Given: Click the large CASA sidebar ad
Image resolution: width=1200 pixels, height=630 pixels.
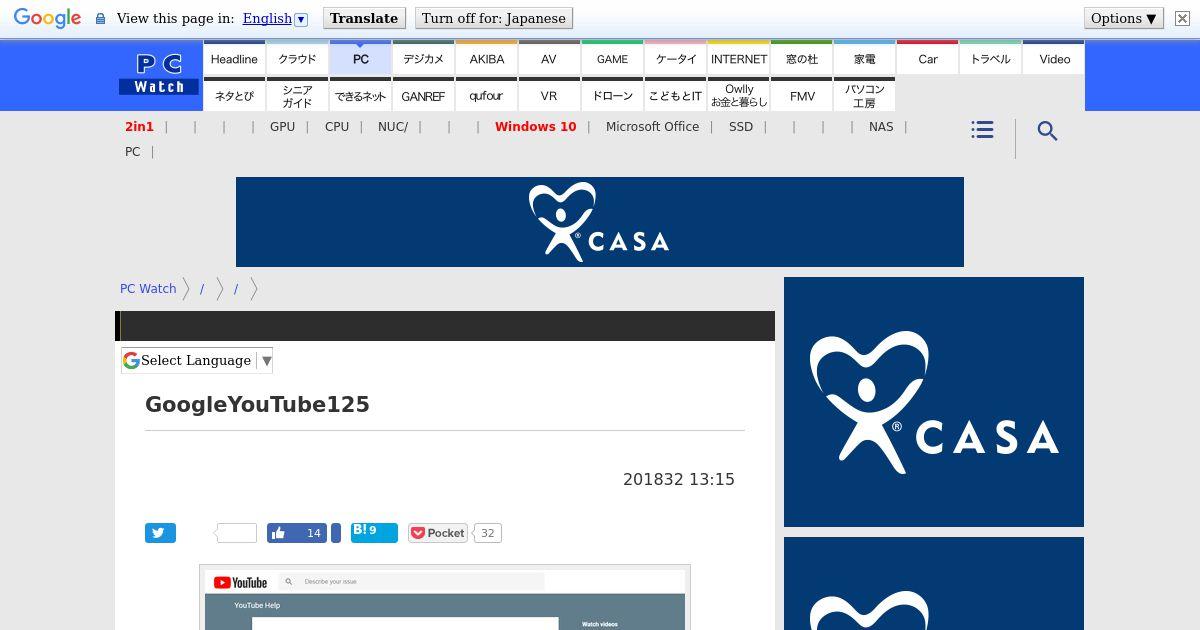Looking at the screenshot, I should pos(934,402).
